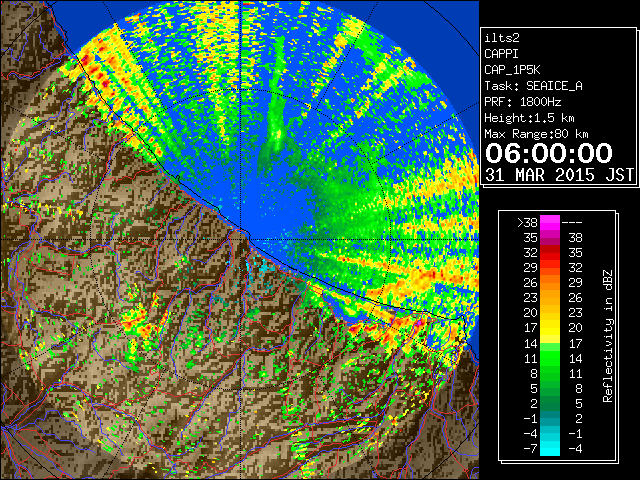Click the '>38' legend value

pyautogui.click(x=527, y=222)
